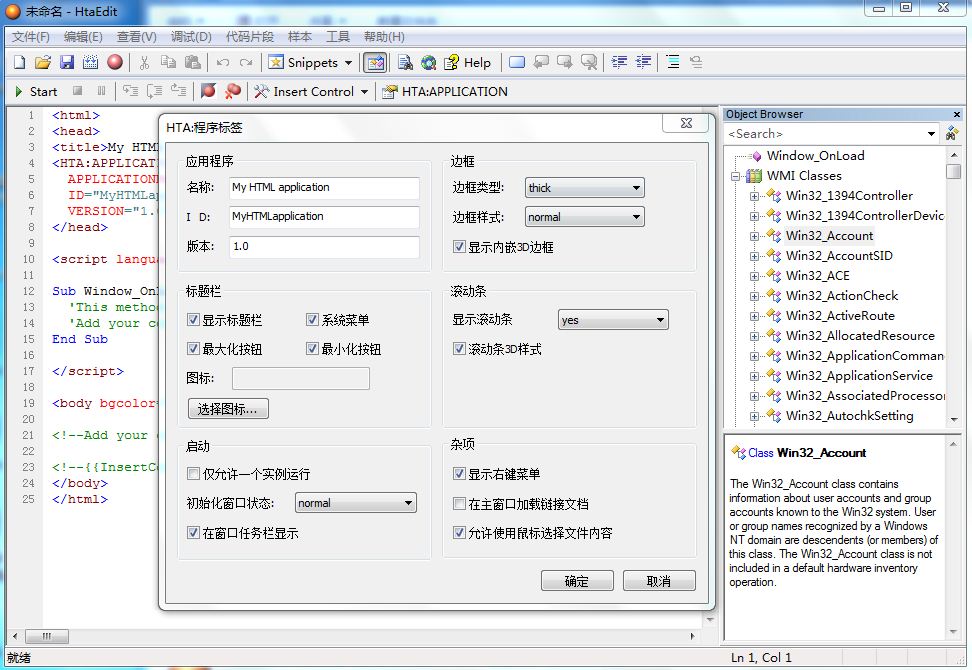The width and height of the screenshot is (972, 670).
Task: Click the Object Browser vertical scrollbar thumb
Action: tap(954, 171)
